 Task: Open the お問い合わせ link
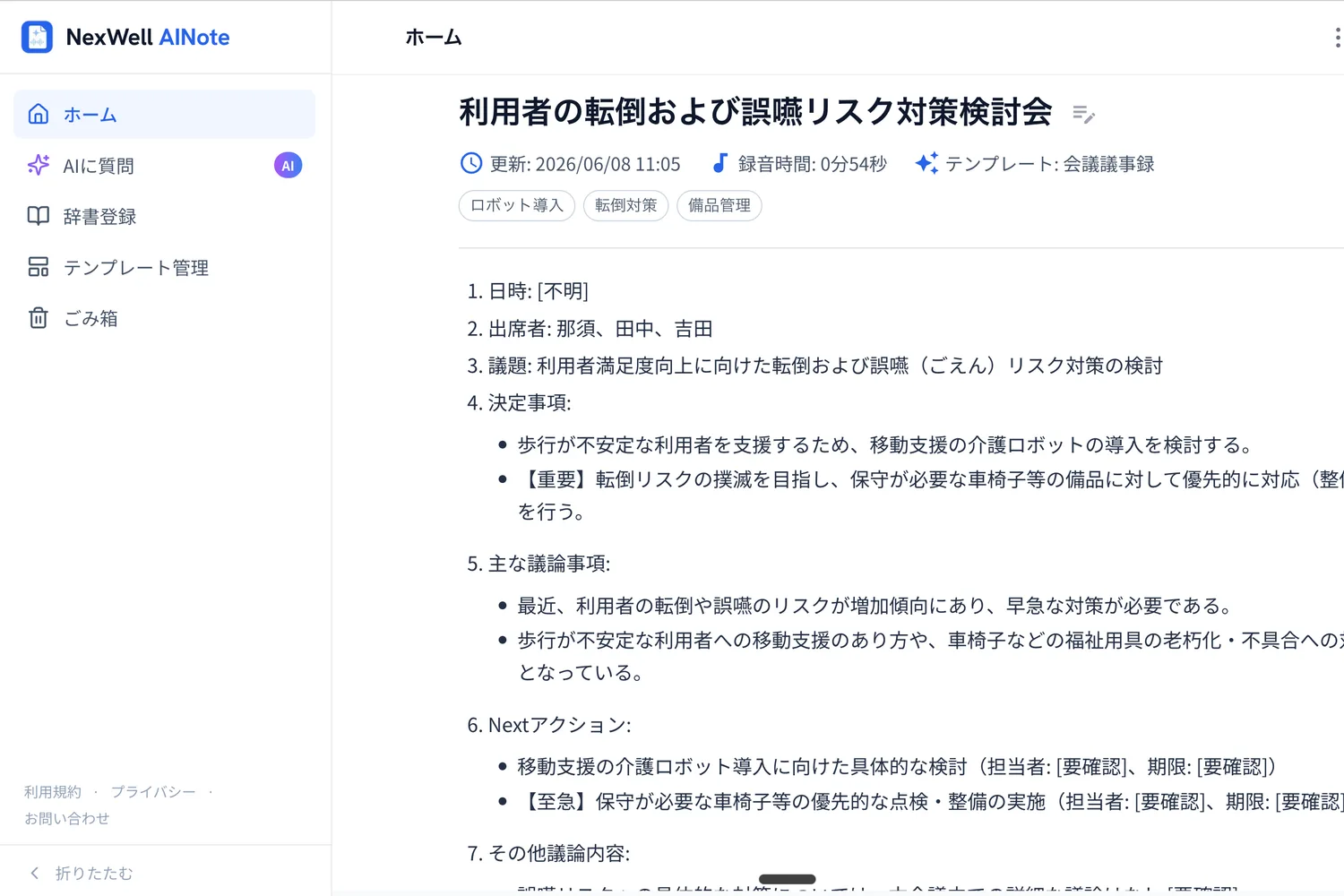click(66, 819)
